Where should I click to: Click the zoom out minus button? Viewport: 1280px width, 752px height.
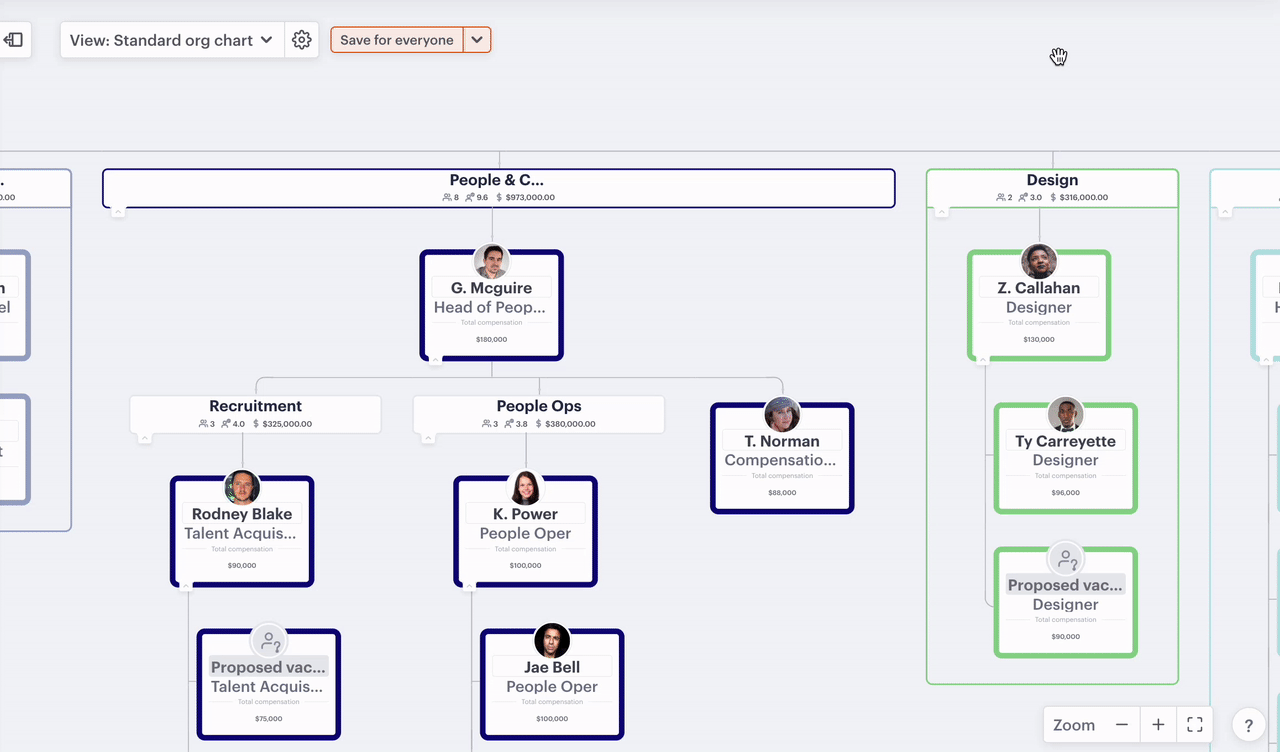(1122, 725)
